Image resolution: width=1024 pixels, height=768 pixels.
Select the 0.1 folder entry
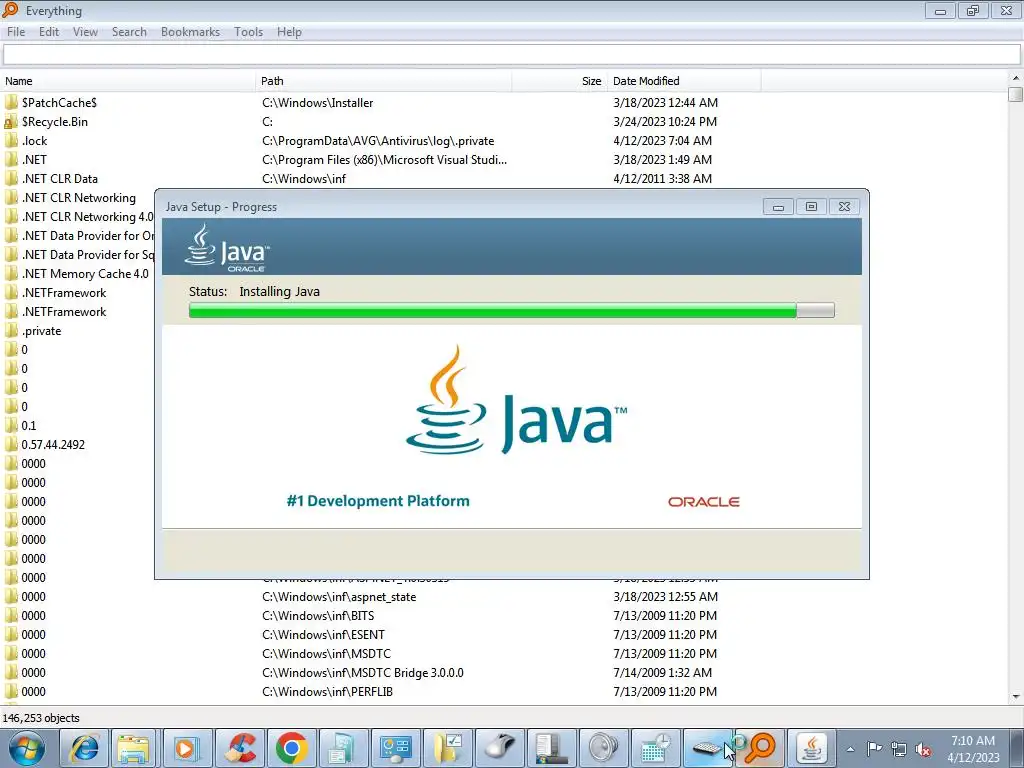(x=29, y=426)
